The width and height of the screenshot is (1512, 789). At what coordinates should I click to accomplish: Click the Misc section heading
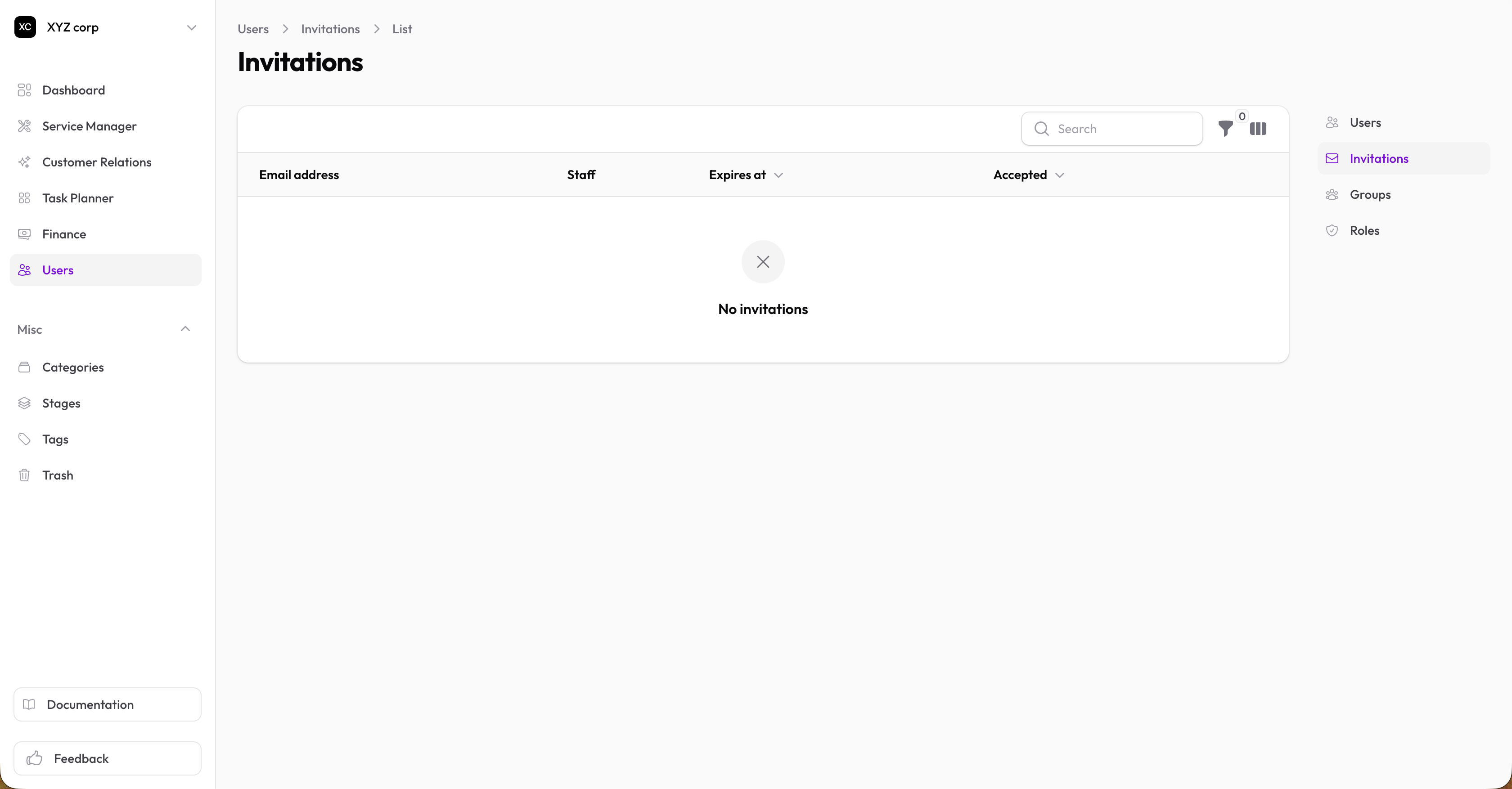click(29, 330)
